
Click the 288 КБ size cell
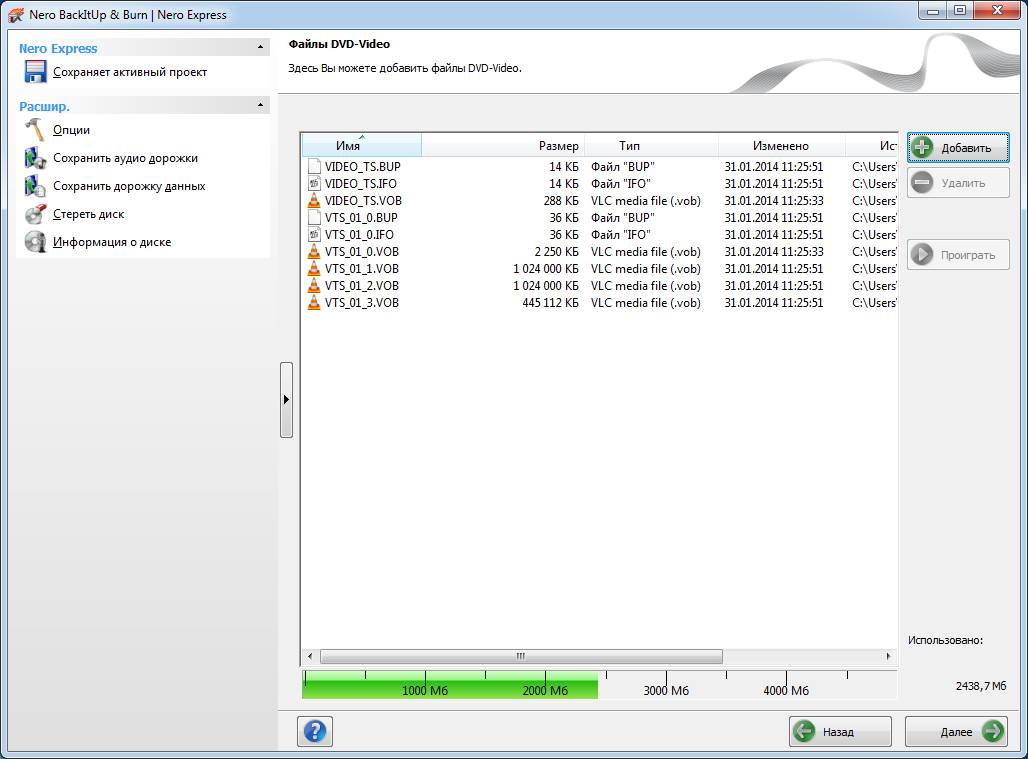[x=561, y=201]
